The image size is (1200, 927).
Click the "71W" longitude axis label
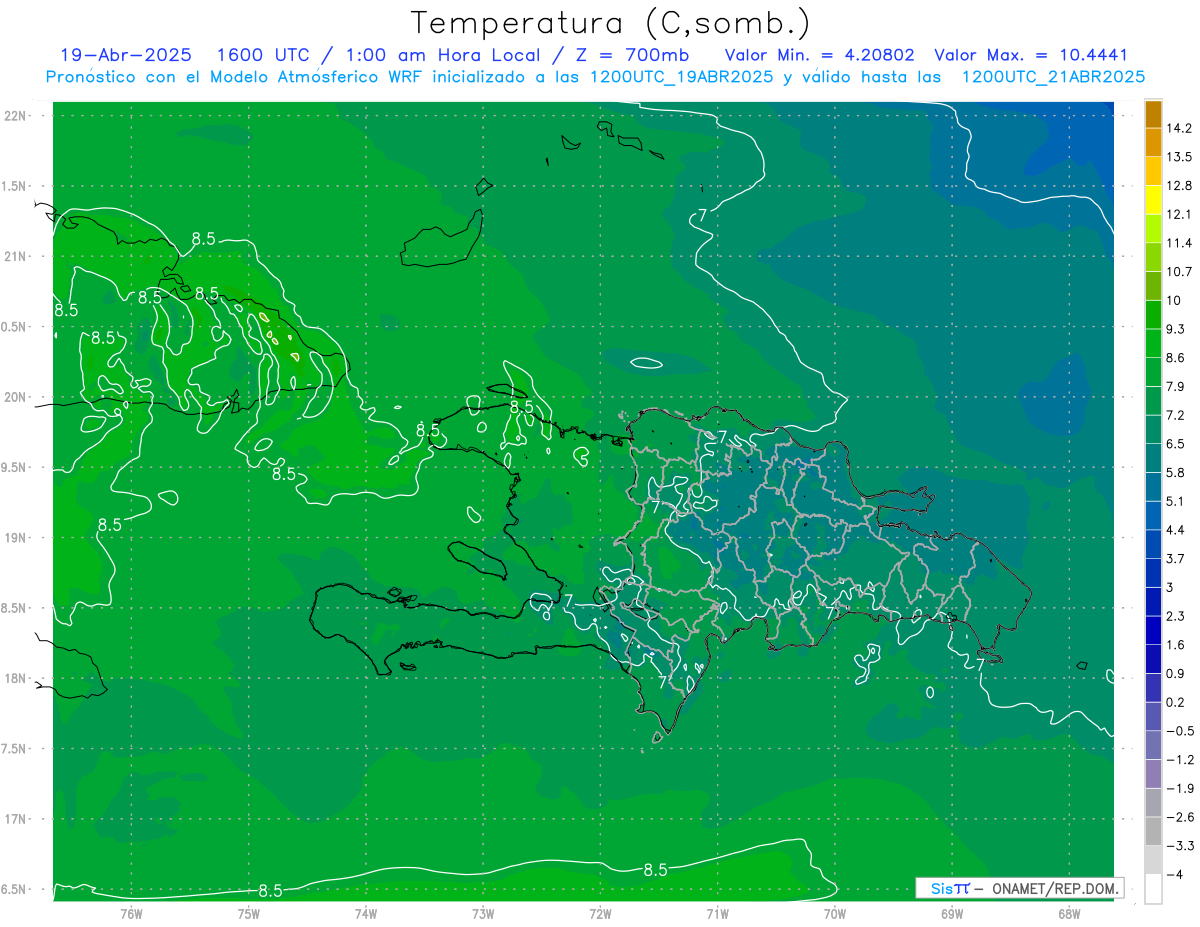tap(717, 913)
